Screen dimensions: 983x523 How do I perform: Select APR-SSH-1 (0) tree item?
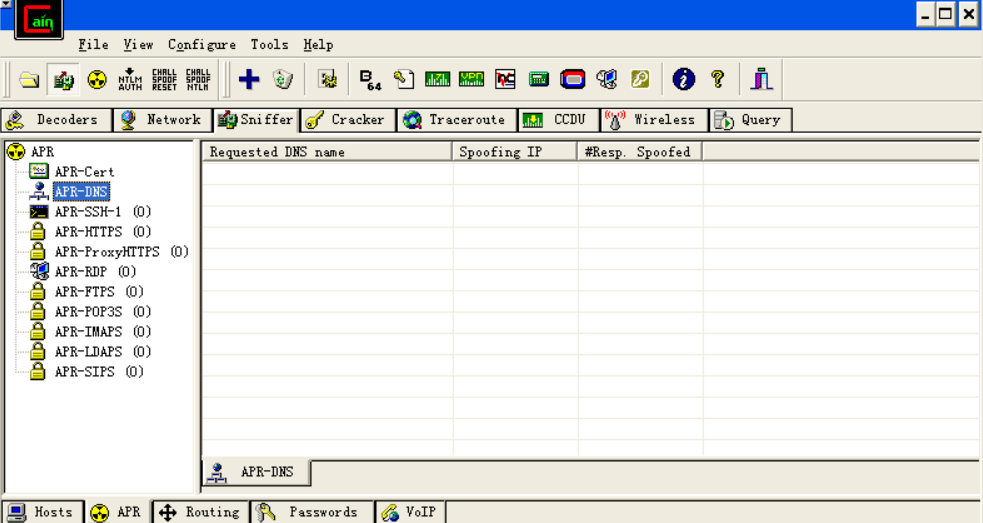[x=103, y=212]
